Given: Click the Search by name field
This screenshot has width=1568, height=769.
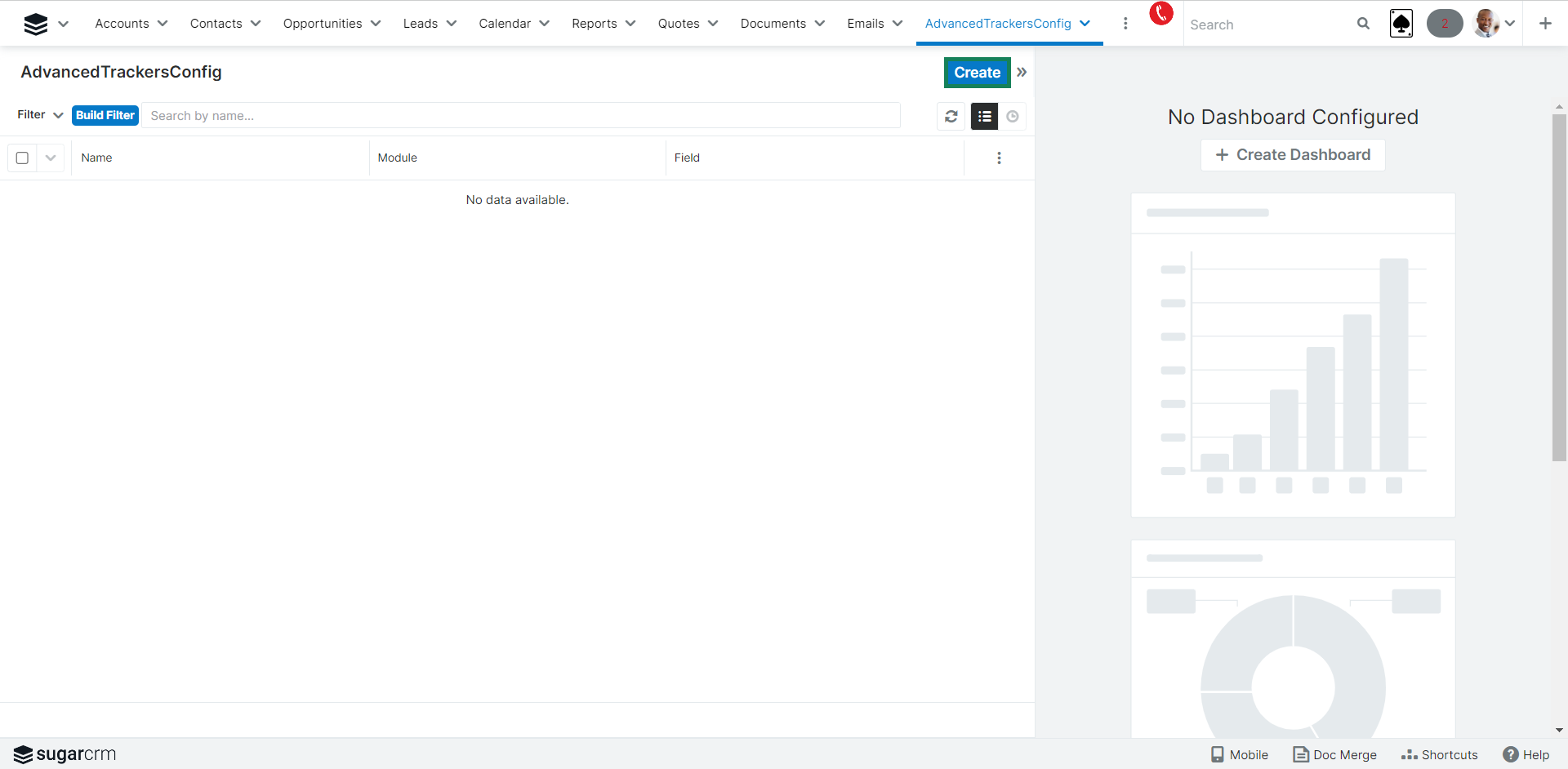Looking at the screenshot, I should tap(521, 116).
